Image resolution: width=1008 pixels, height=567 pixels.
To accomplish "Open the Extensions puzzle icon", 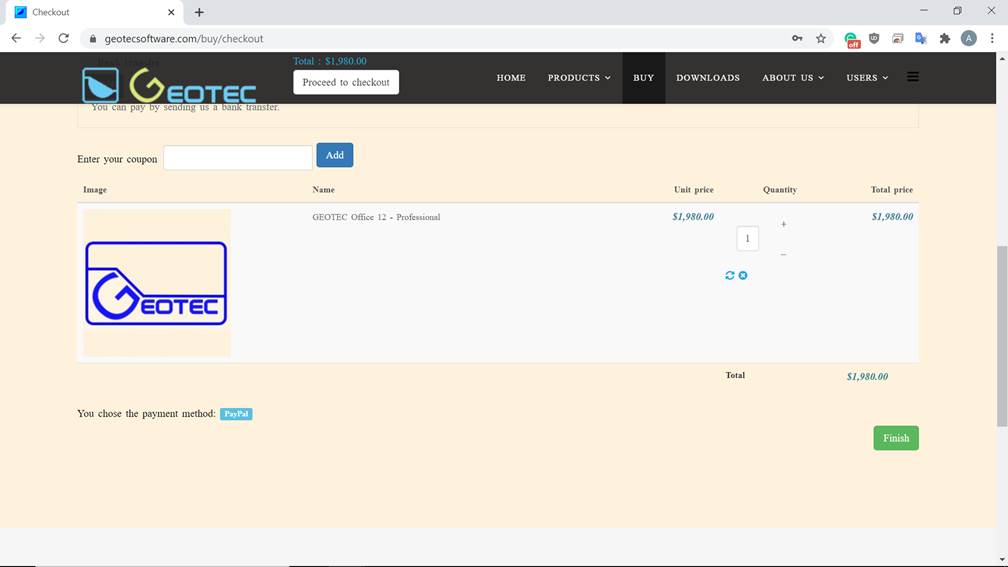I will pos(944,39).
